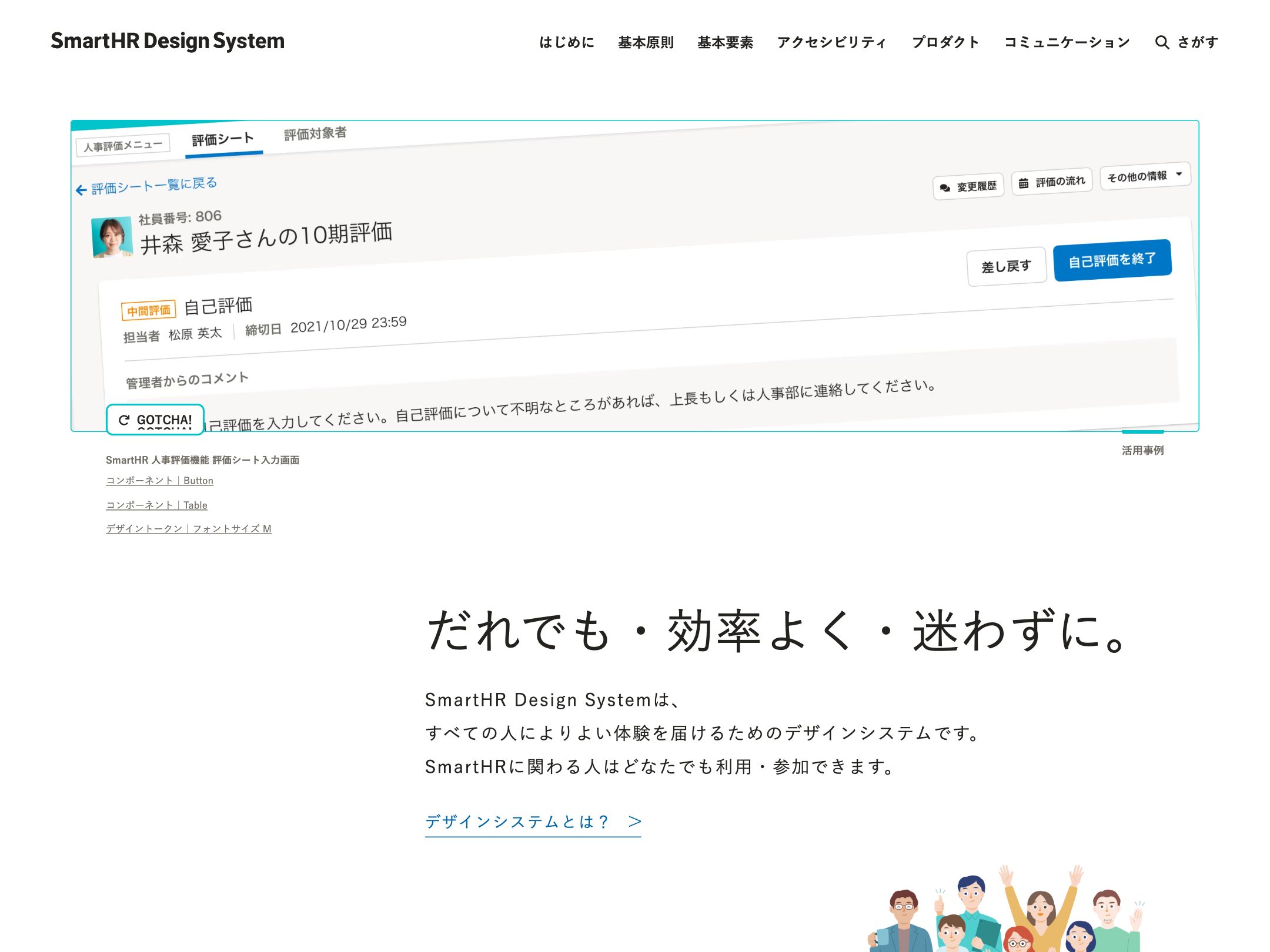Open コンポーネント | Table link

click(x=156, y=505)
